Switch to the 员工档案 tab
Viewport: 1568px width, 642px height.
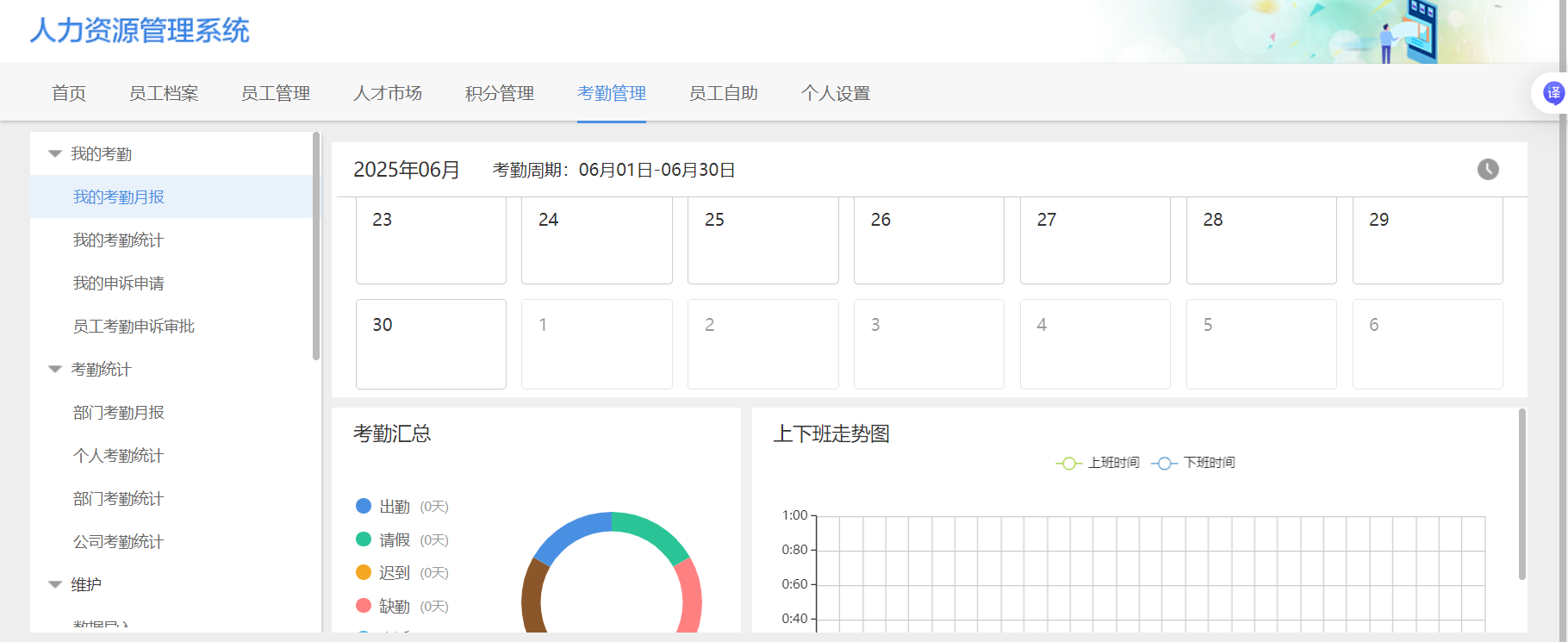tap(164, 93)
